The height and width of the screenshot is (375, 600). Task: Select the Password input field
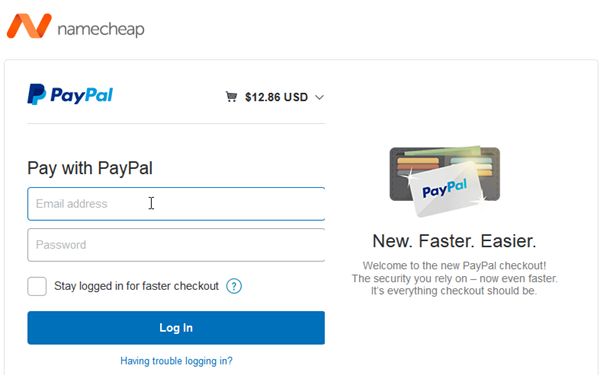tap(176, 245)
